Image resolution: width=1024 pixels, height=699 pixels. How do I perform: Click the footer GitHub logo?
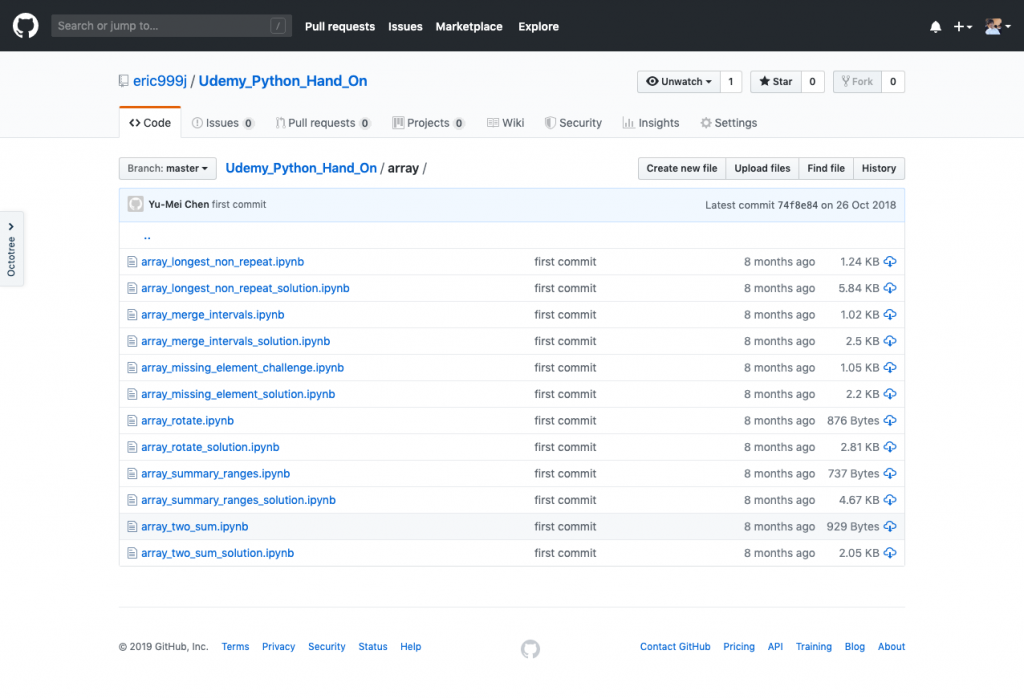(x=530, y=649)
